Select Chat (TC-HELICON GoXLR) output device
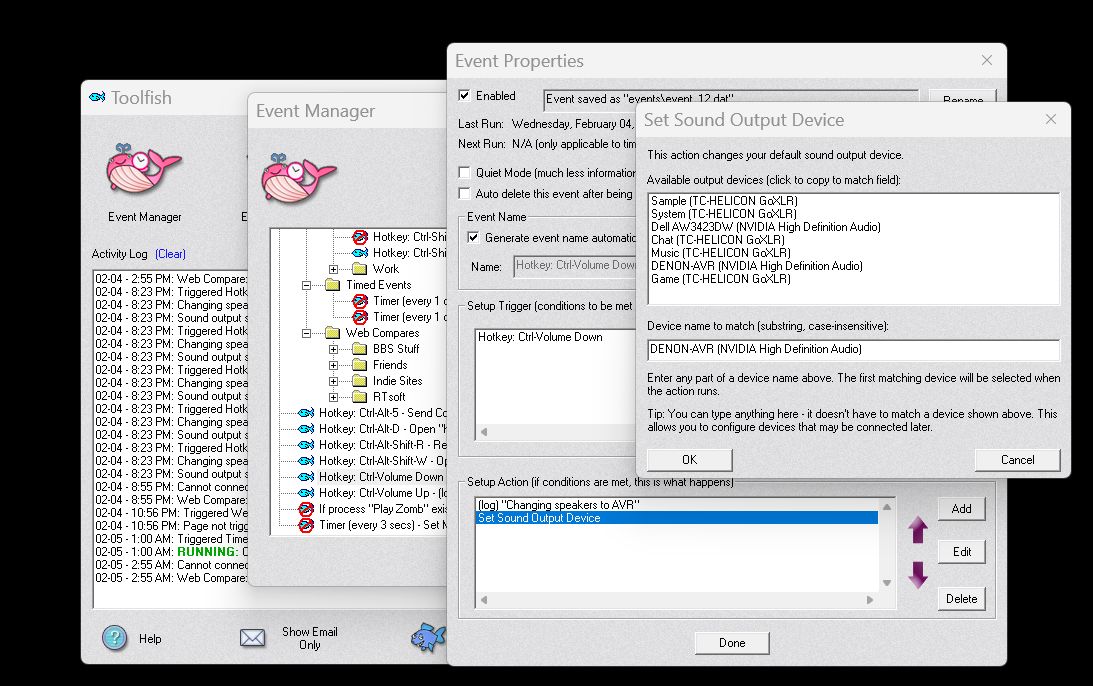 click(717, 240)
